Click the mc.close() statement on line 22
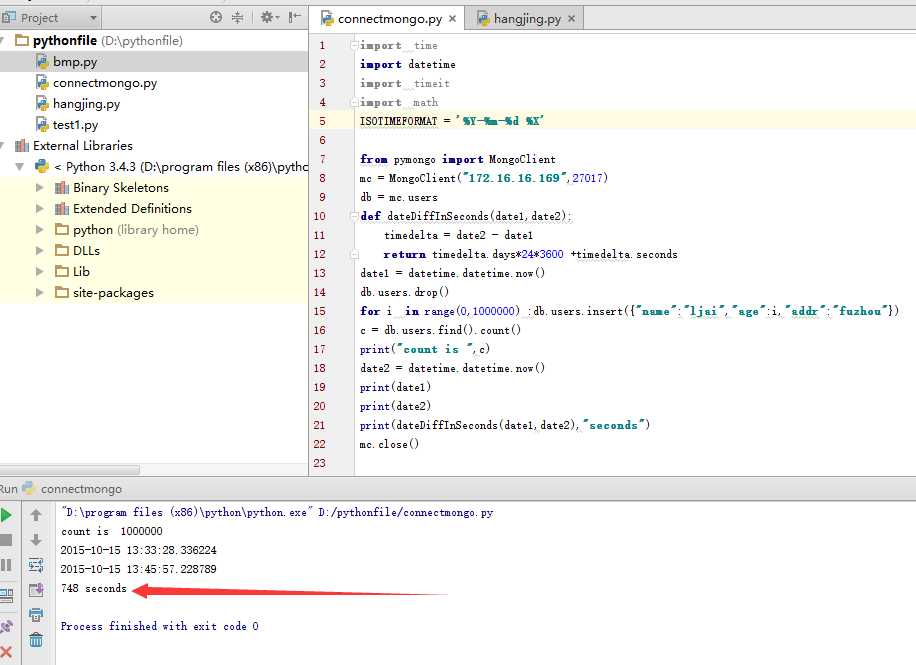Viewport: 916px width, 665px height. 389,444
